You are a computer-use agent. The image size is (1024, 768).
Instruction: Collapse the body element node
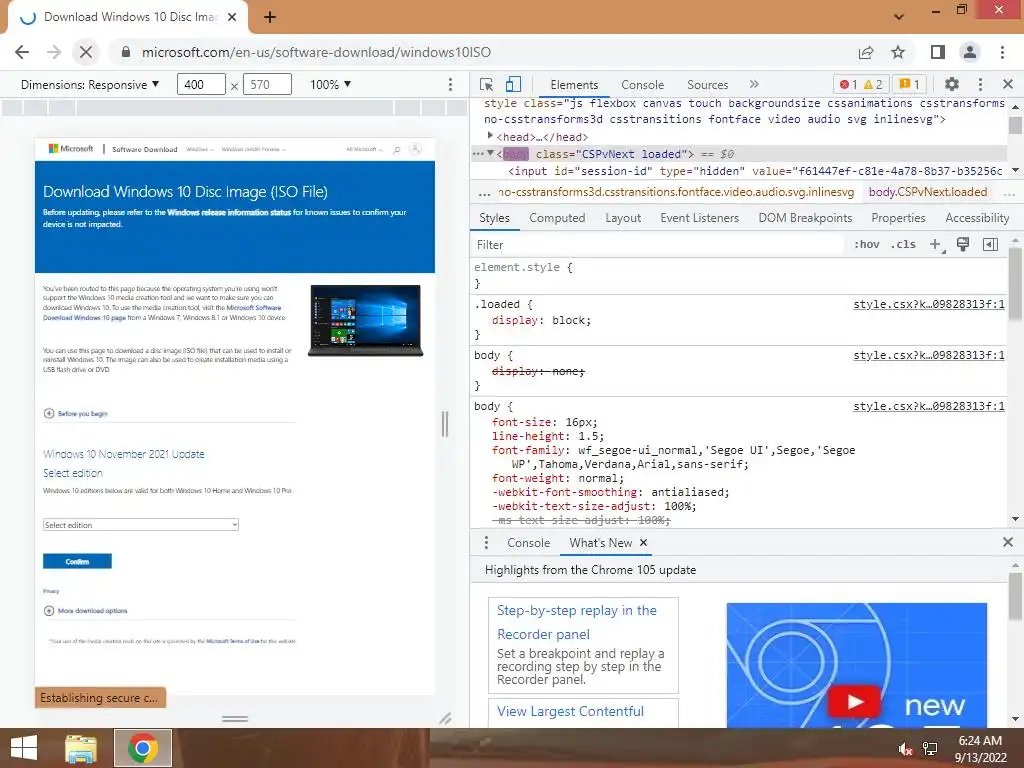pyautogui.click(x=490, y=153)
